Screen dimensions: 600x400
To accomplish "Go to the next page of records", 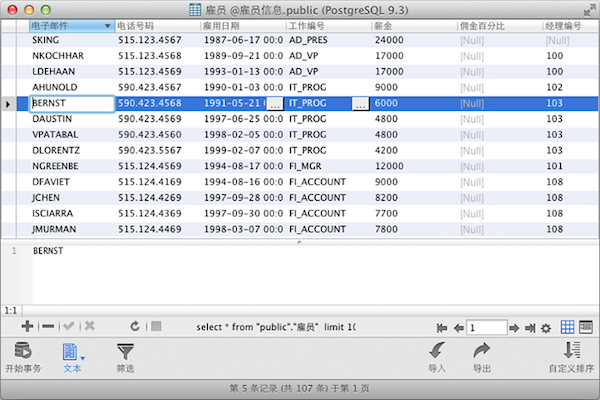I will pyautogui.click(x=514, y=328).
